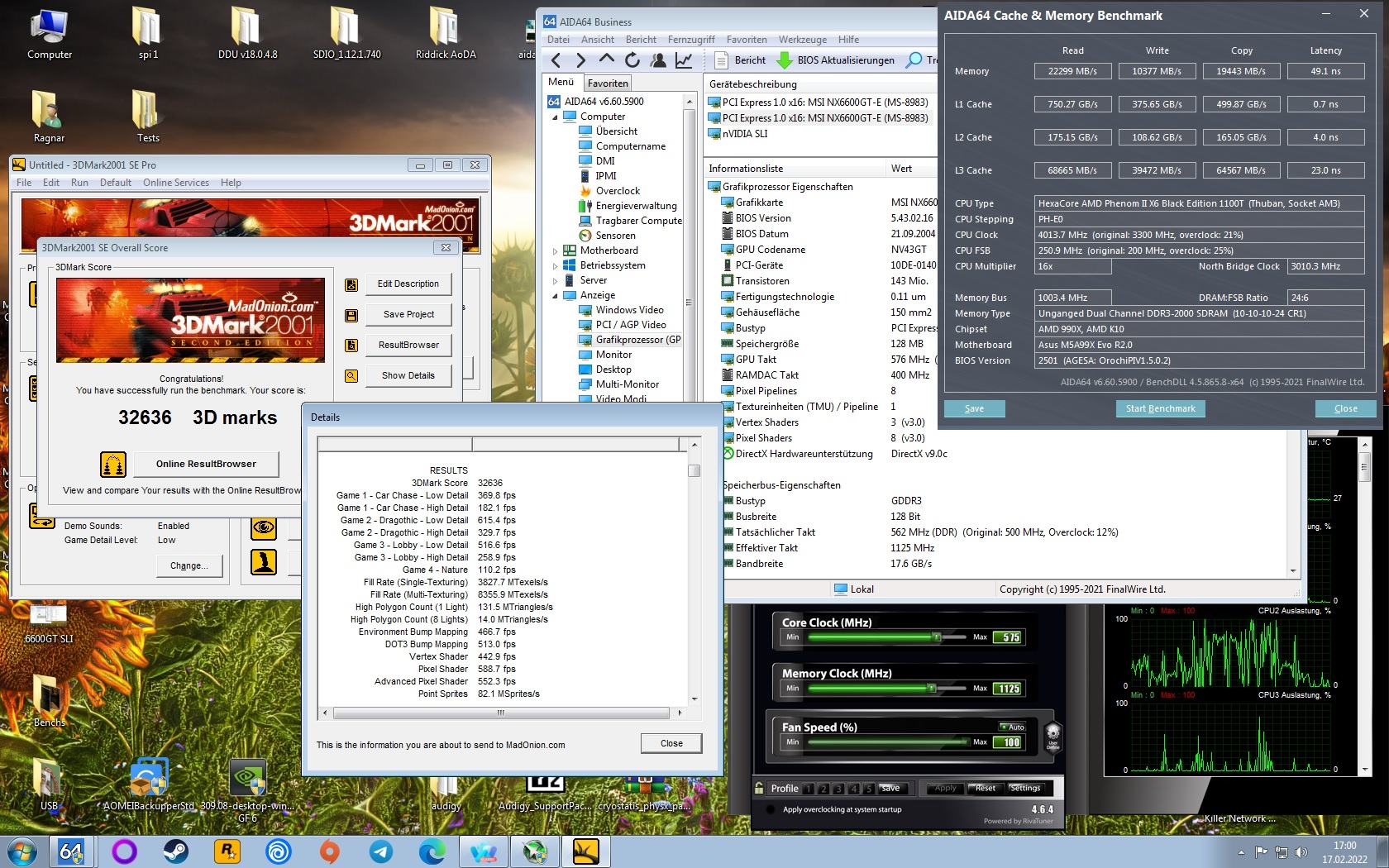Screen dimensions: 1389x868
Task: Click the icon beside Online ResultBrowser
Action: point(113,465)
